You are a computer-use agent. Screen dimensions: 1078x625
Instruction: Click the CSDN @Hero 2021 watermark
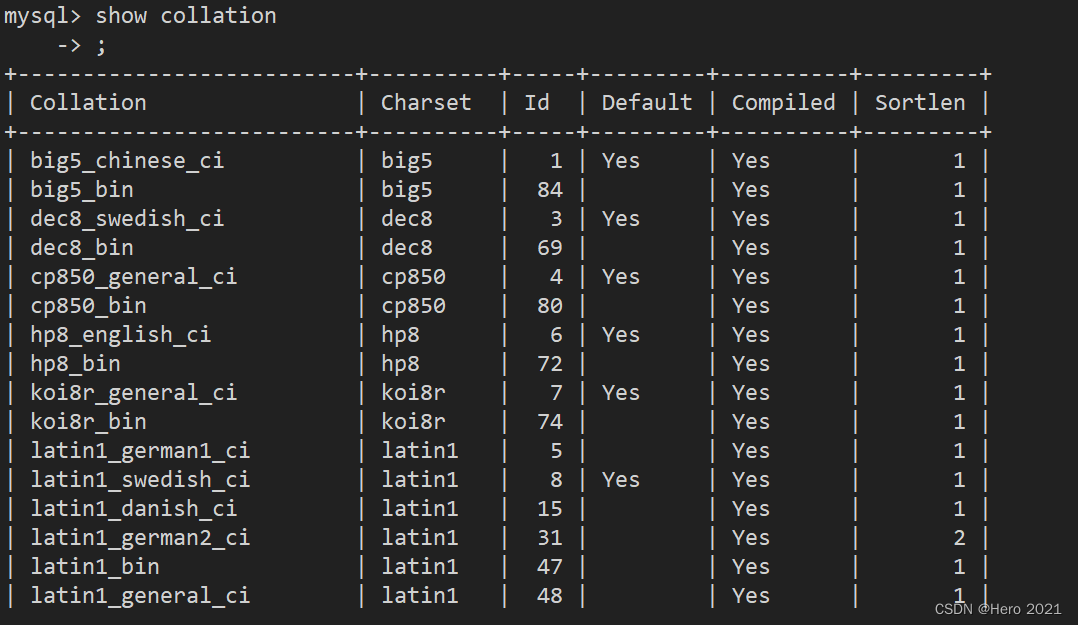(x=998, y=609)
